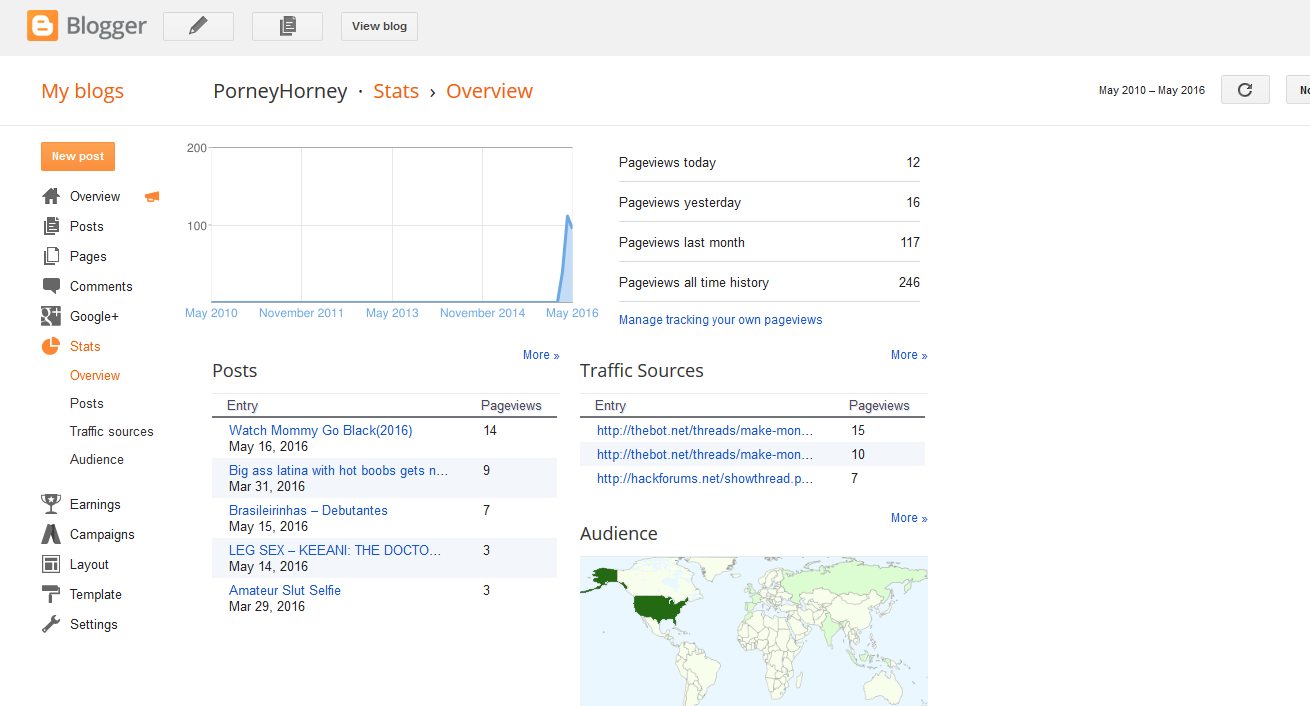Click the View blog button
Viewport: 1310px width, 706px height.
pyautogui.click(x=379, y=27)
